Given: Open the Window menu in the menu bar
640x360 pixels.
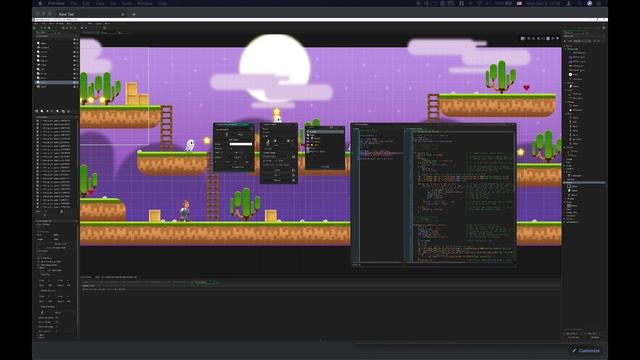Looking at the screenshot, I should coord(145,3).
